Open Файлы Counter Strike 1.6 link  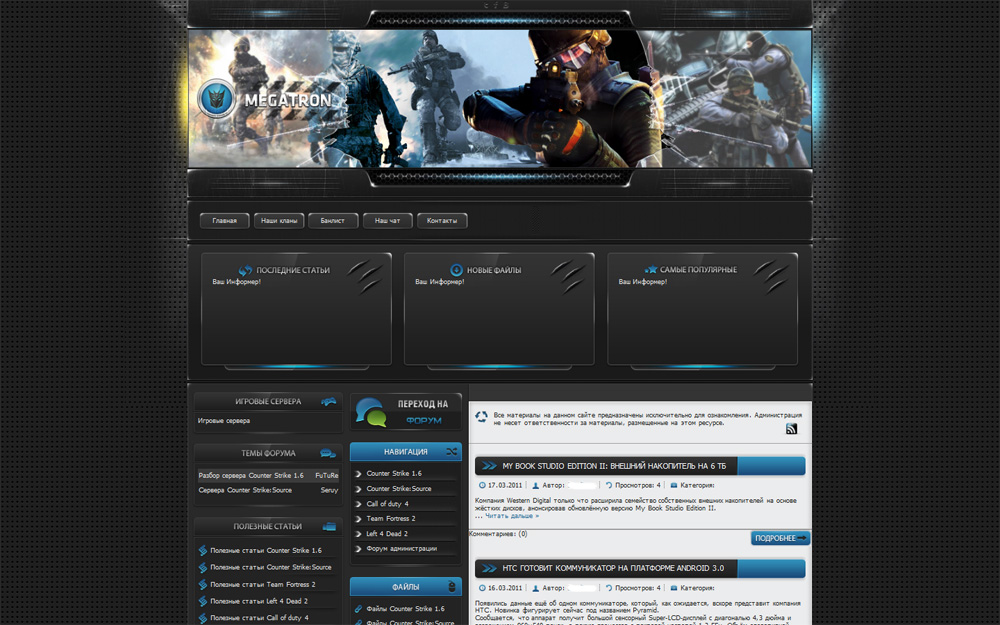click(406, 608)
